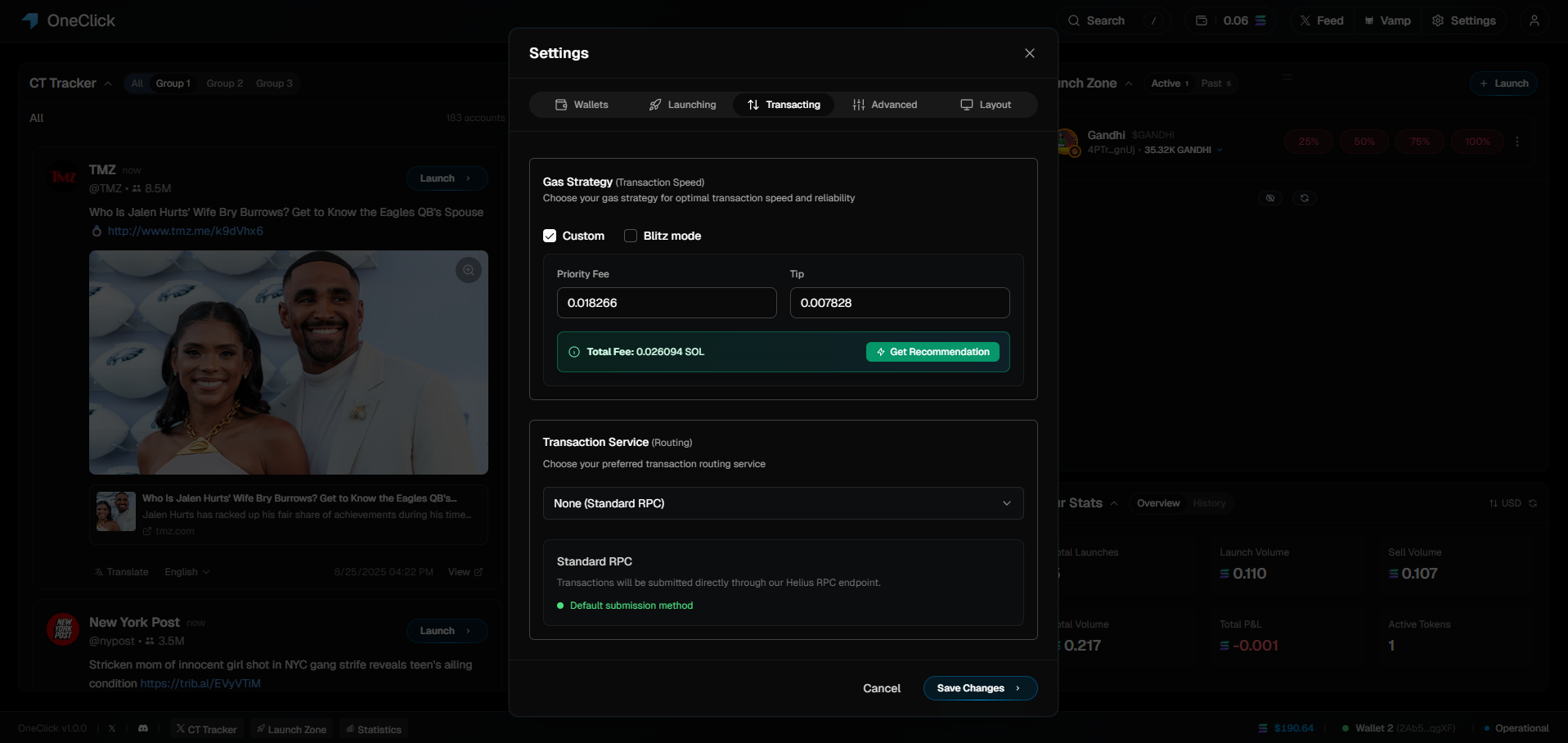Click the Statistics footer button

pyautogui.click(x=374, y=729)
